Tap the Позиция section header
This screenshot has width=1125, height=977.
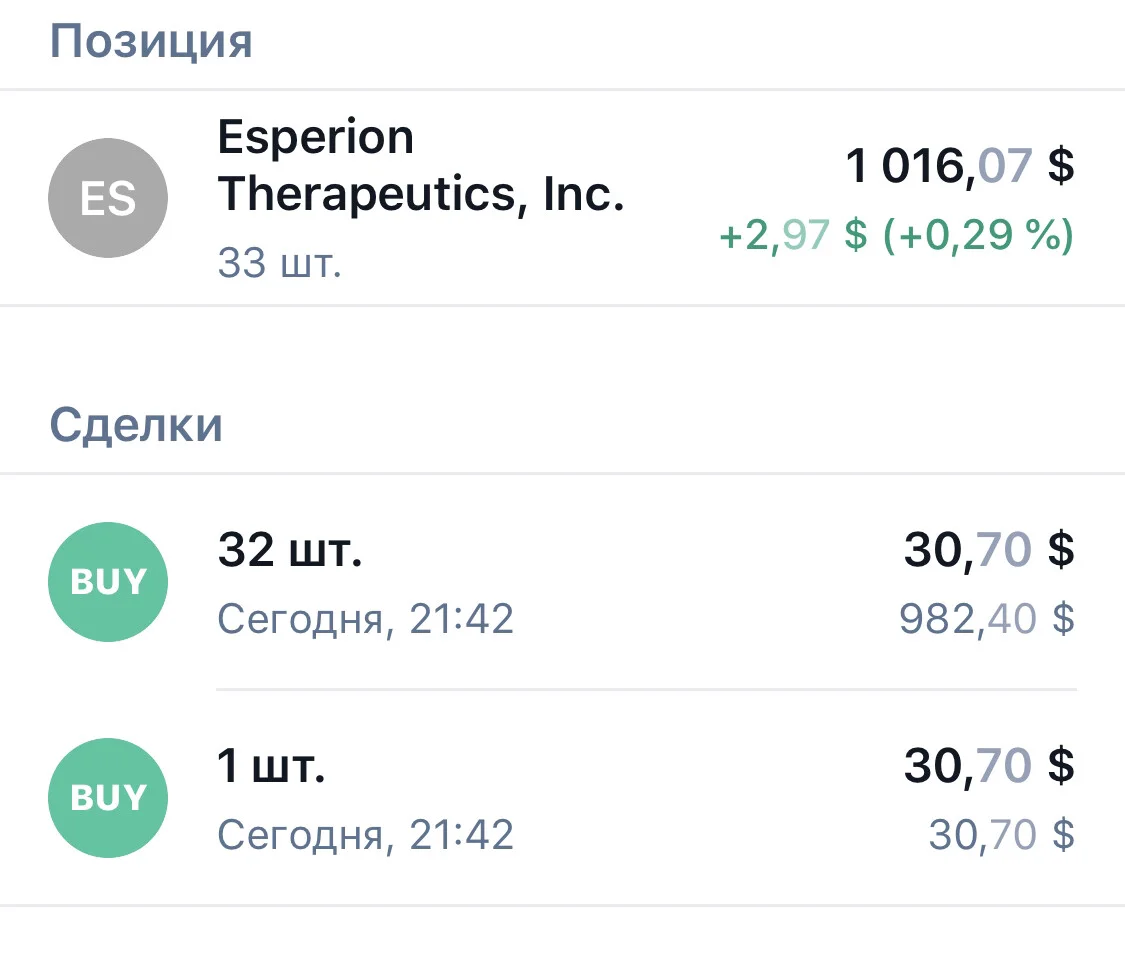coord(151,42)
